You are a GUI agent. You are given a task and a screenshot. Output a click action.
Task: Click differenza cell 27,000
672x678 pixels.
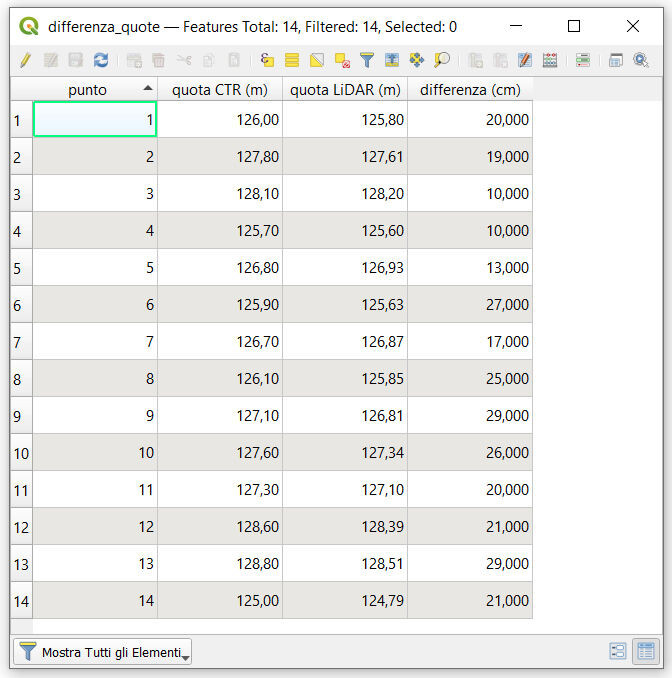(470, 304)
